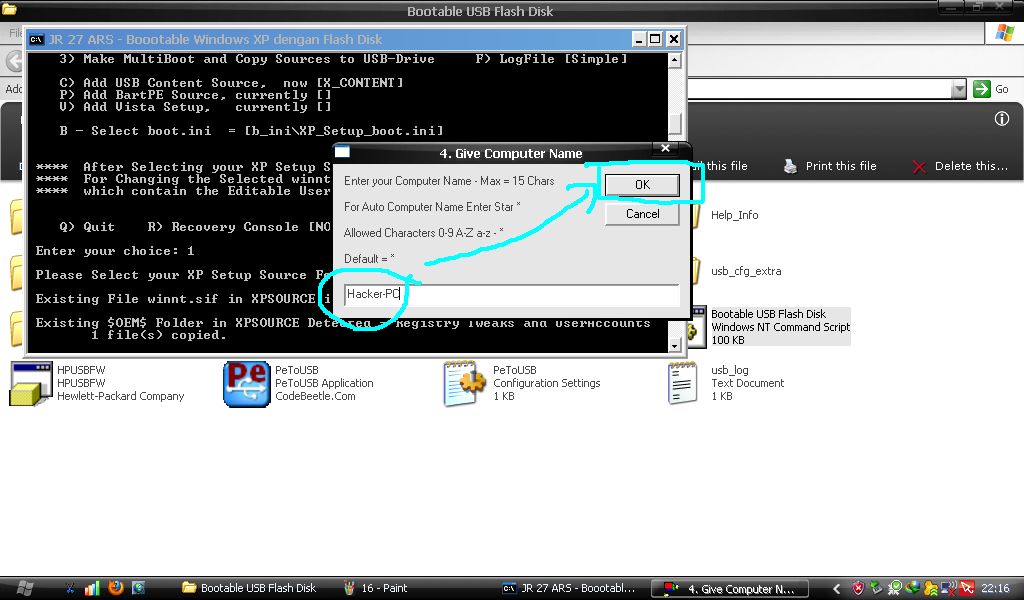Screen dimensions: 1024x600
Task: Close the Give Computer Name dialog
Action: pyautogui.click(x=665, y=148)
